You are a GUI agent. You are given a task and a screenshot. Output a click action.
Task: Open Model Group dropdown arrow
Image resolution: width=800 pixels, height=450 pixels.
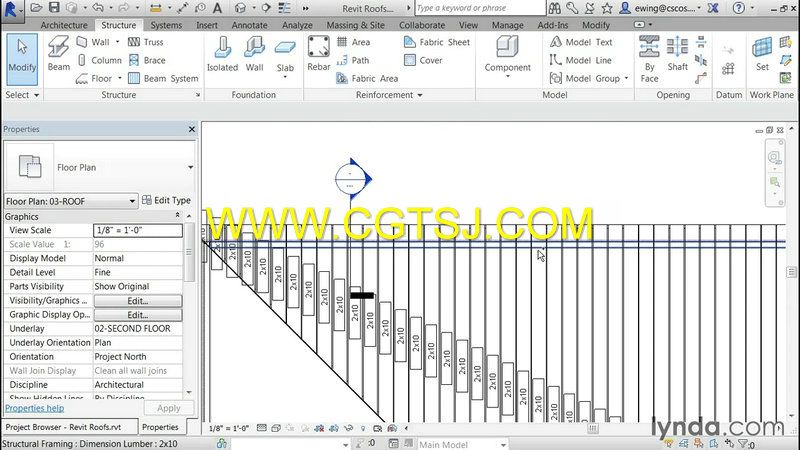coord(626,79)
